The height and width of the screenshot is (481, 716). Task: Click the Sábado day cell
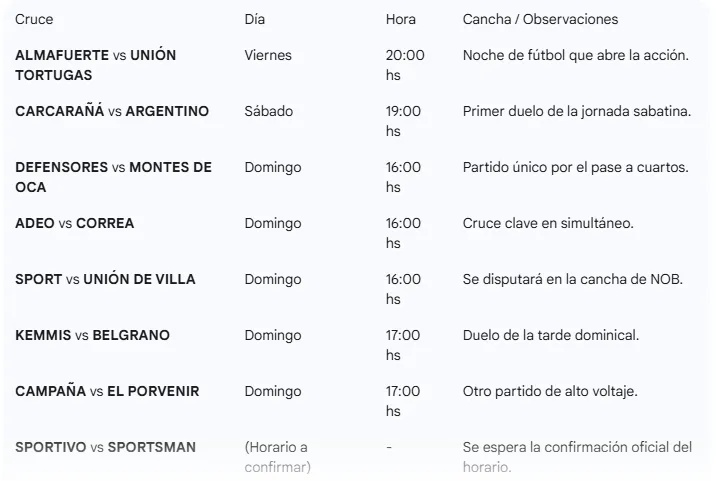[x=269, y=112]
